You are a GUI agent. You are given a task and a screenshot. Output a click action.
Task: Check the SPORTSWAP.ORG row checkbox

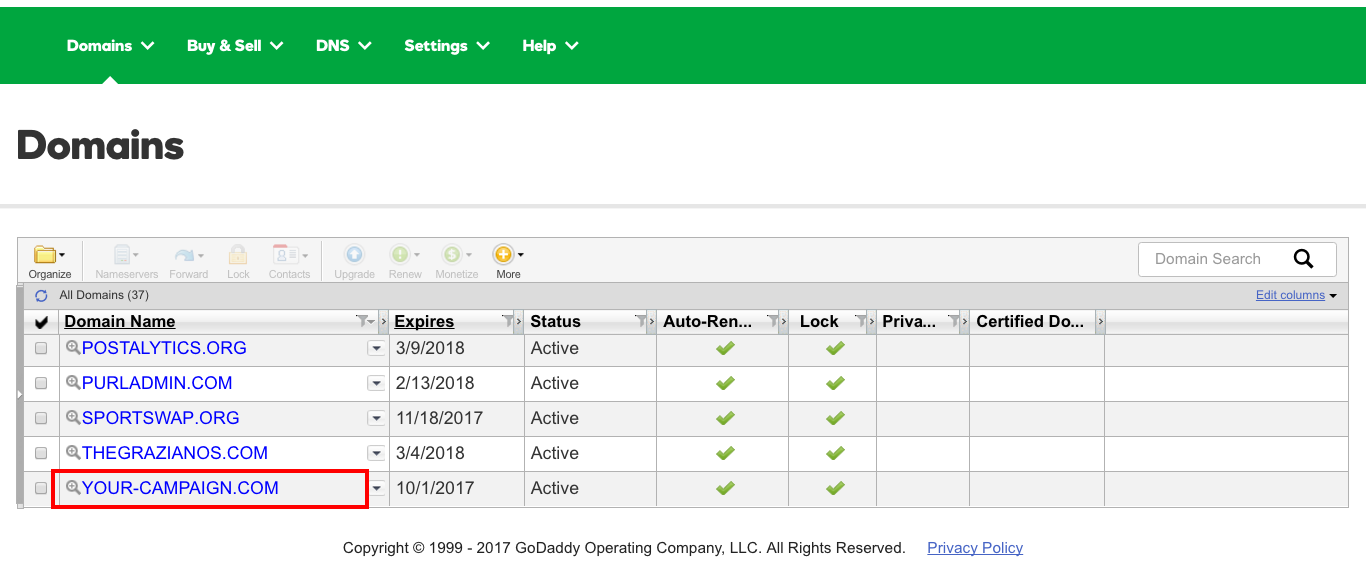point(41,419)
